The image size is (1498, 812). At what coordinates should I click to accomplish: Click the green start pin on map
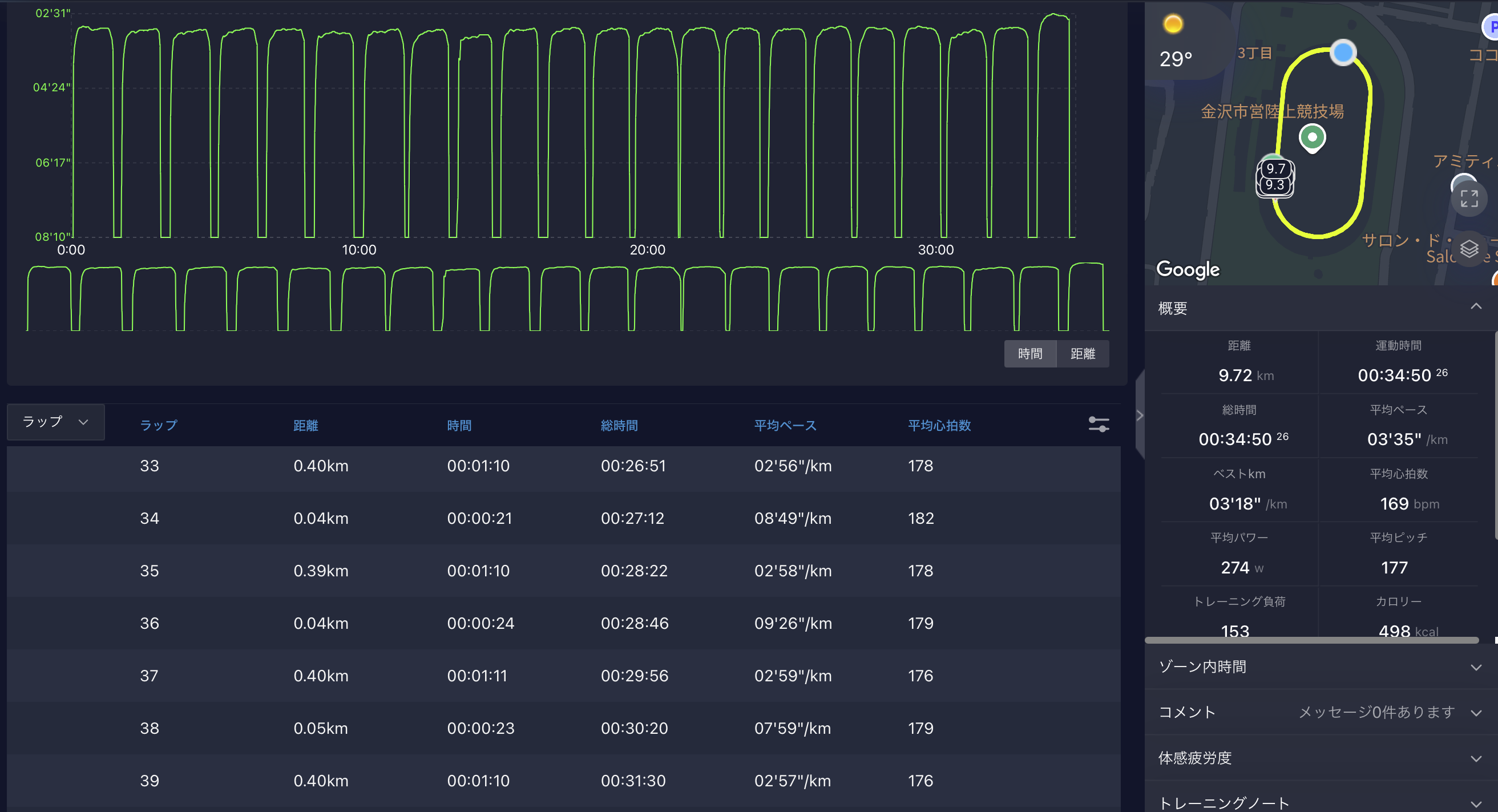click(1312, 139)
